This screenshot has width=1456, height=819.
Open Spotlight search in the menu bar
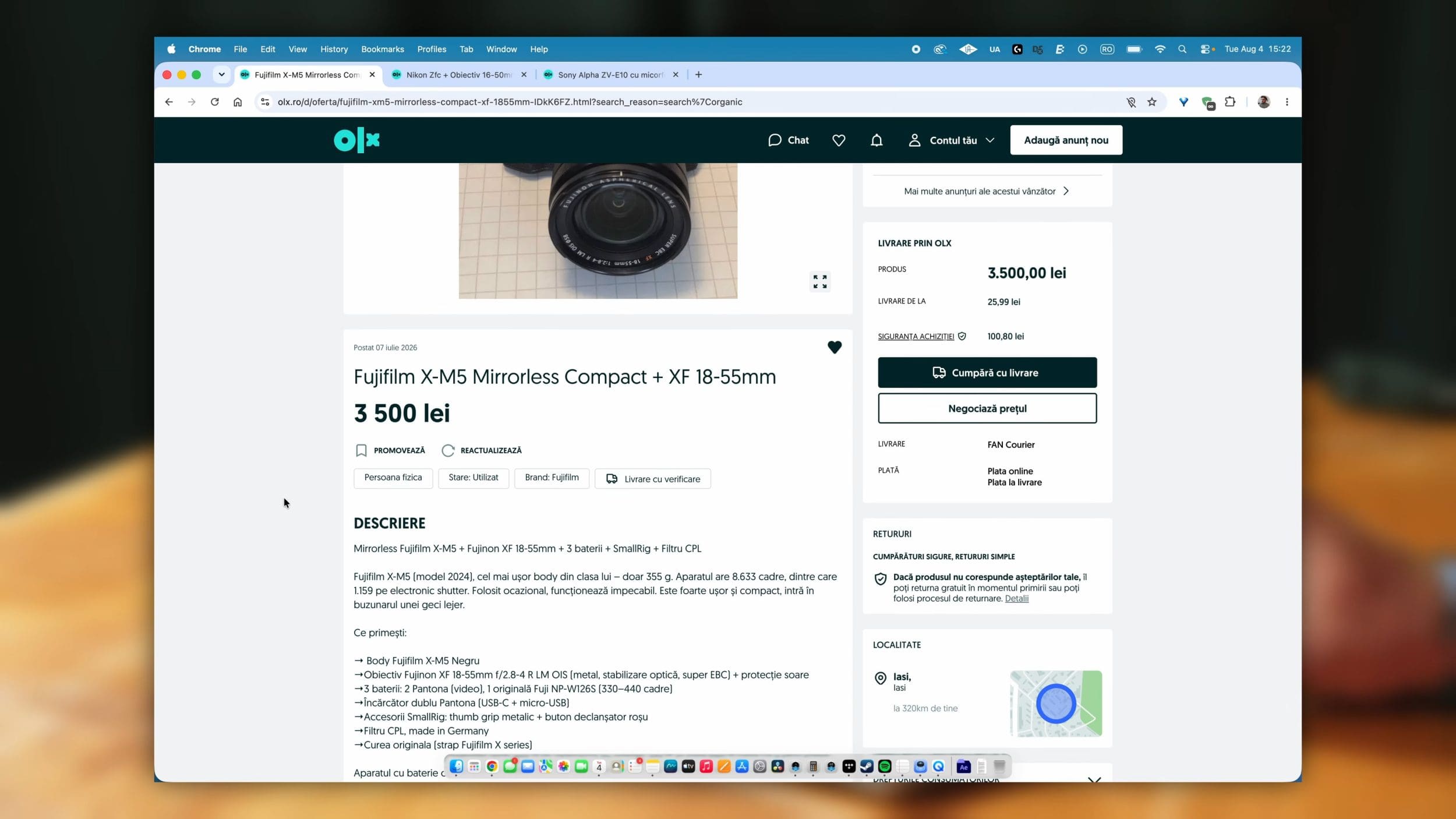(1182, 50)
